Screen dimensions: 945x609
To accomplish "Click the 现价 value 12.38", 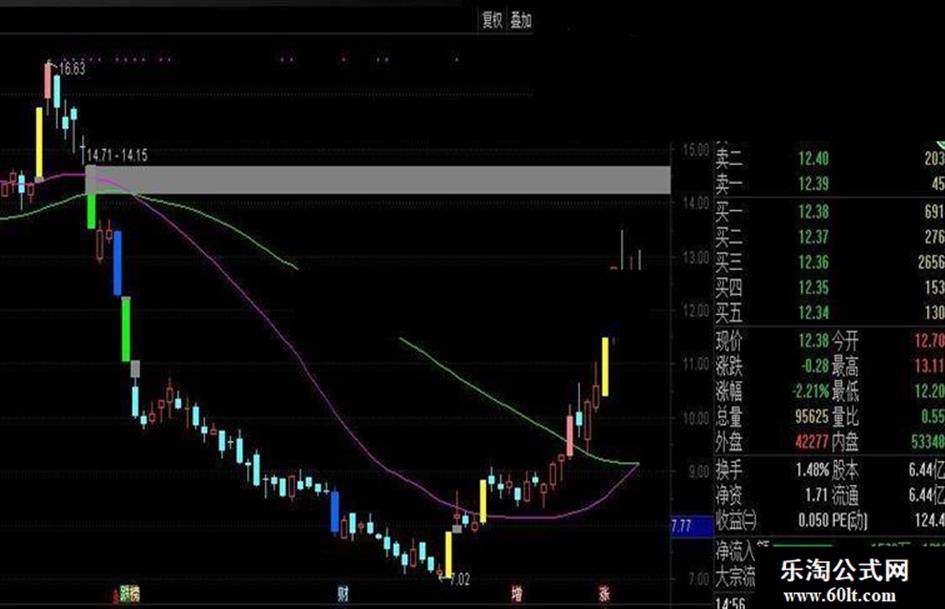I will (814, 341).
